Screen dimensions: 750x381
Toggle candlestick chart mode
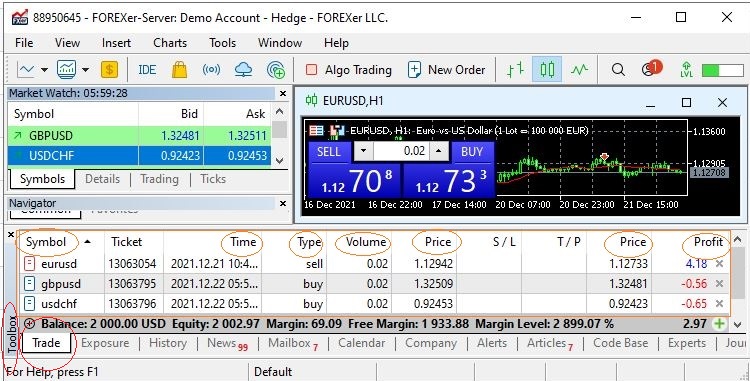pos(547,70)
